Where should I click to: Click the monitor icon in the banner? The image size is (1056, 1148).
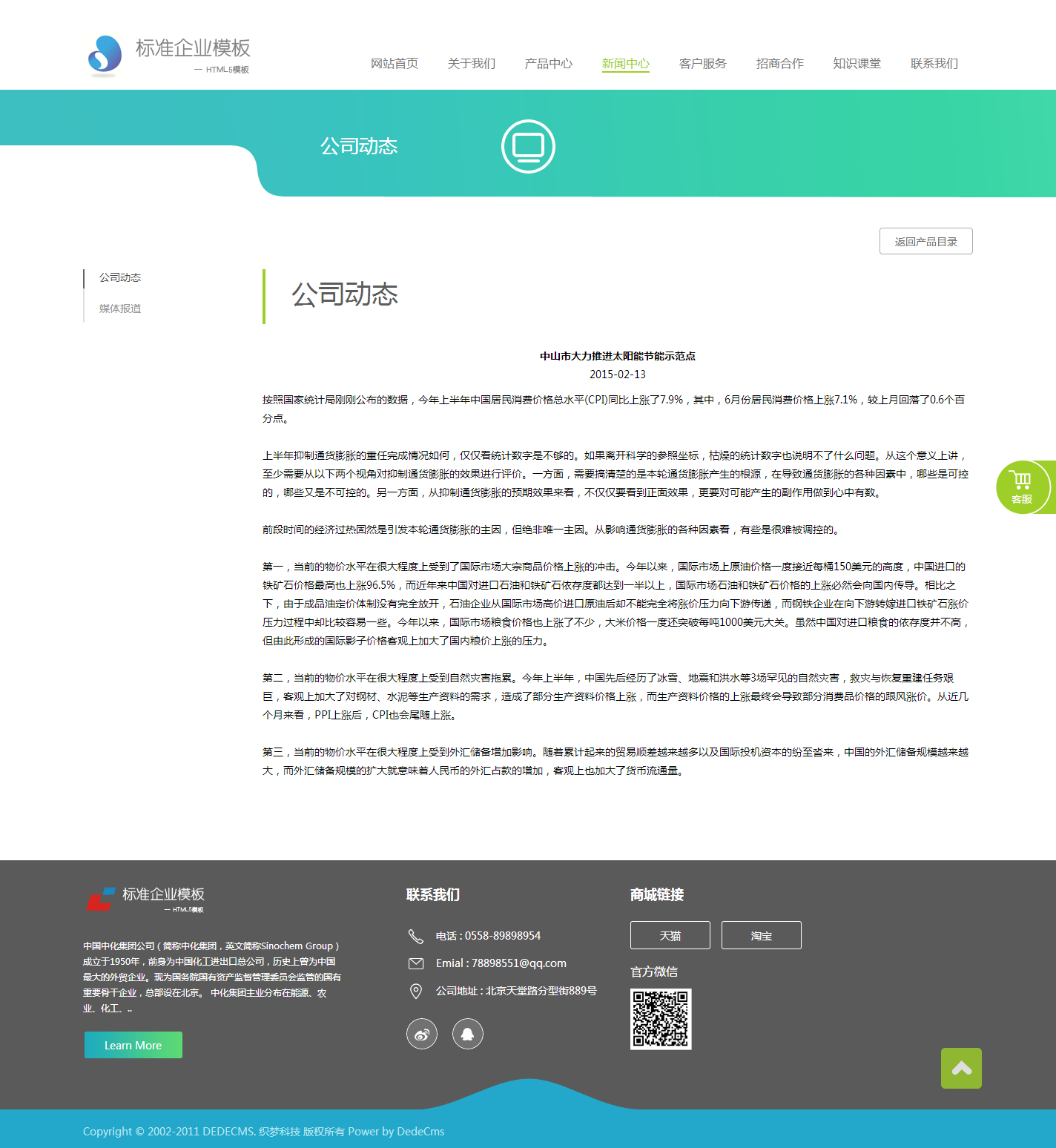pyautogui.click(x=528, y=146)
